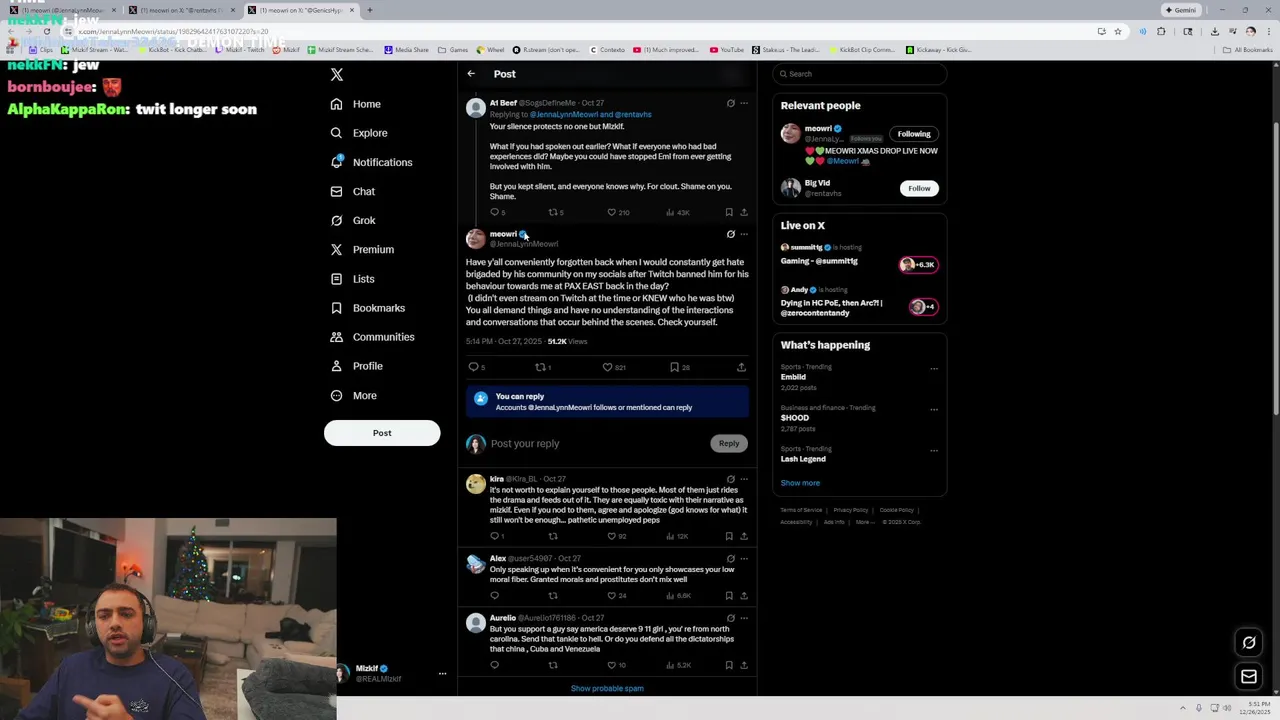Bookmark this page with the star icon
Viewport: 1280px width, 720px height.
coord(1118,31)
